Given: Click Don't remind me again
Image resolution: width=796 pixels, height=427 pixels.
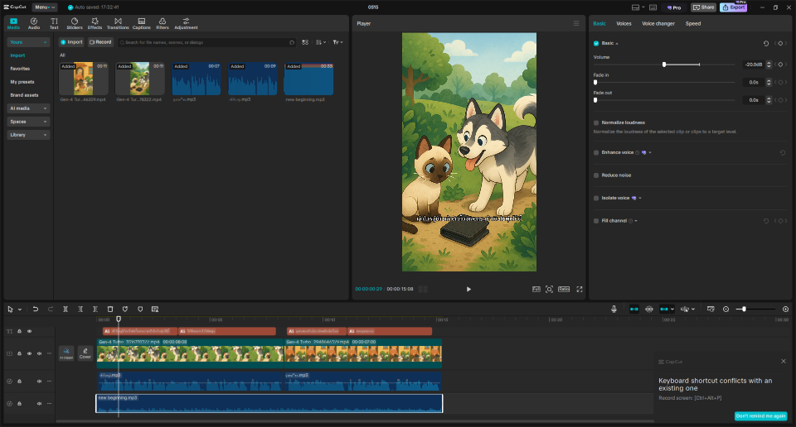Looking at the screenshot, I should pos(760,416).
